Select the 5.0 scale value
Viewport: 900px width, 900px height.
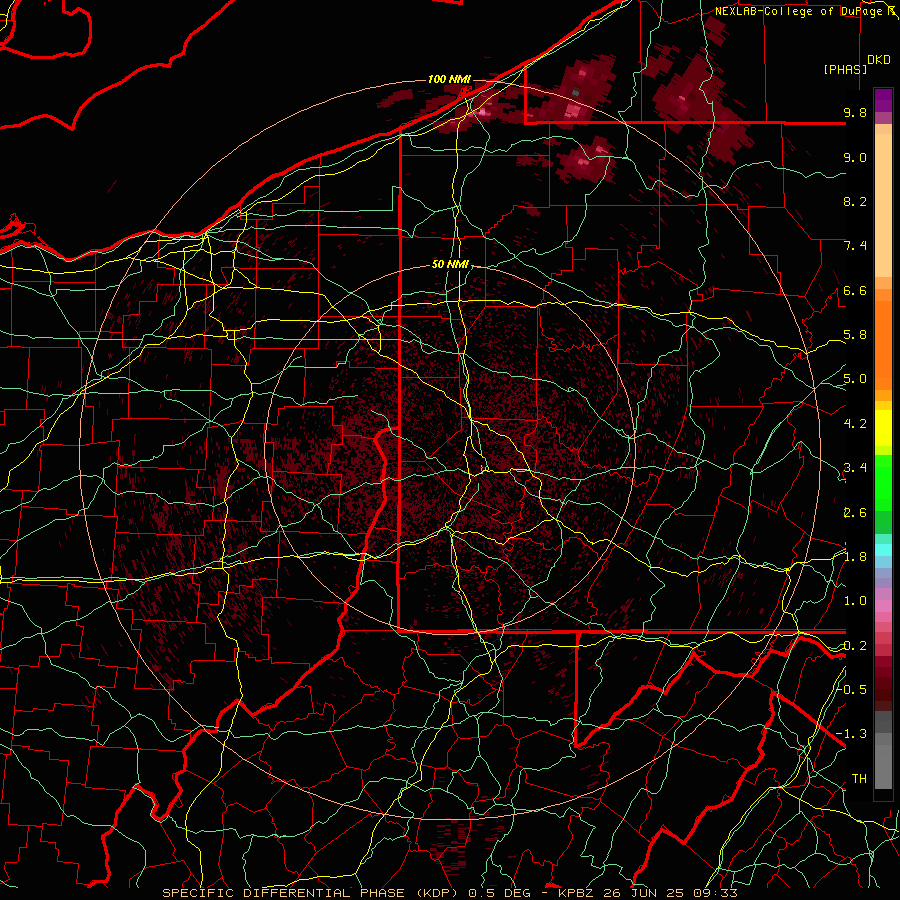[855, 379]
